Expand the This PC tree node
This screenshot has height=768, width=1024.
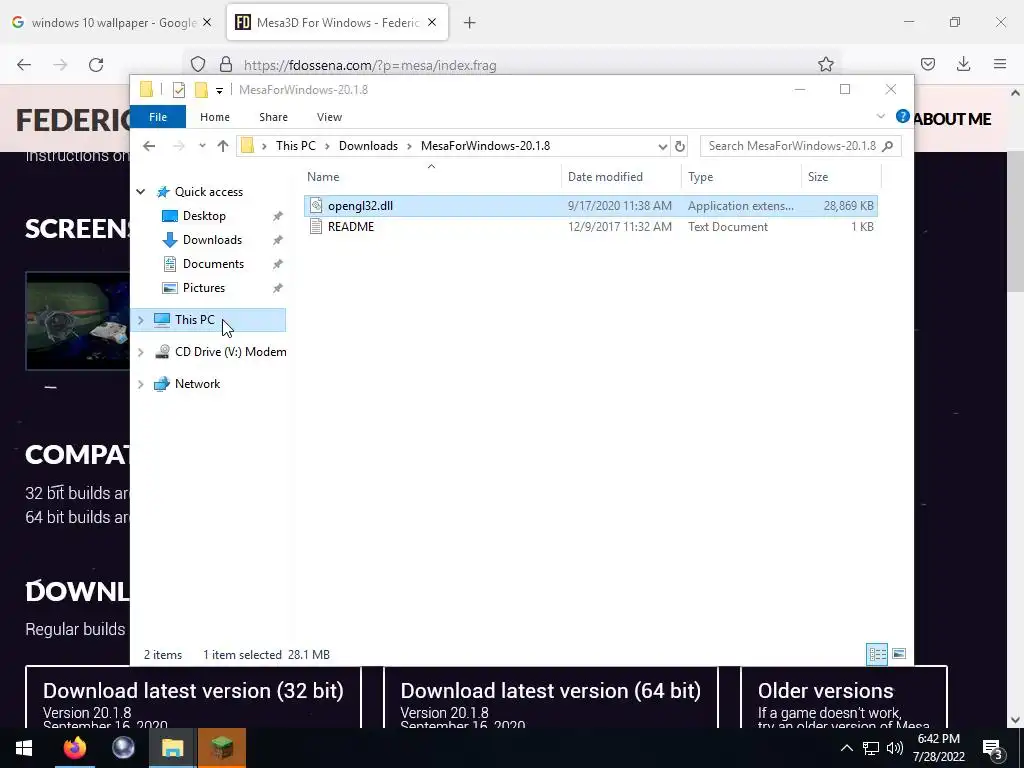click(140, 320)
